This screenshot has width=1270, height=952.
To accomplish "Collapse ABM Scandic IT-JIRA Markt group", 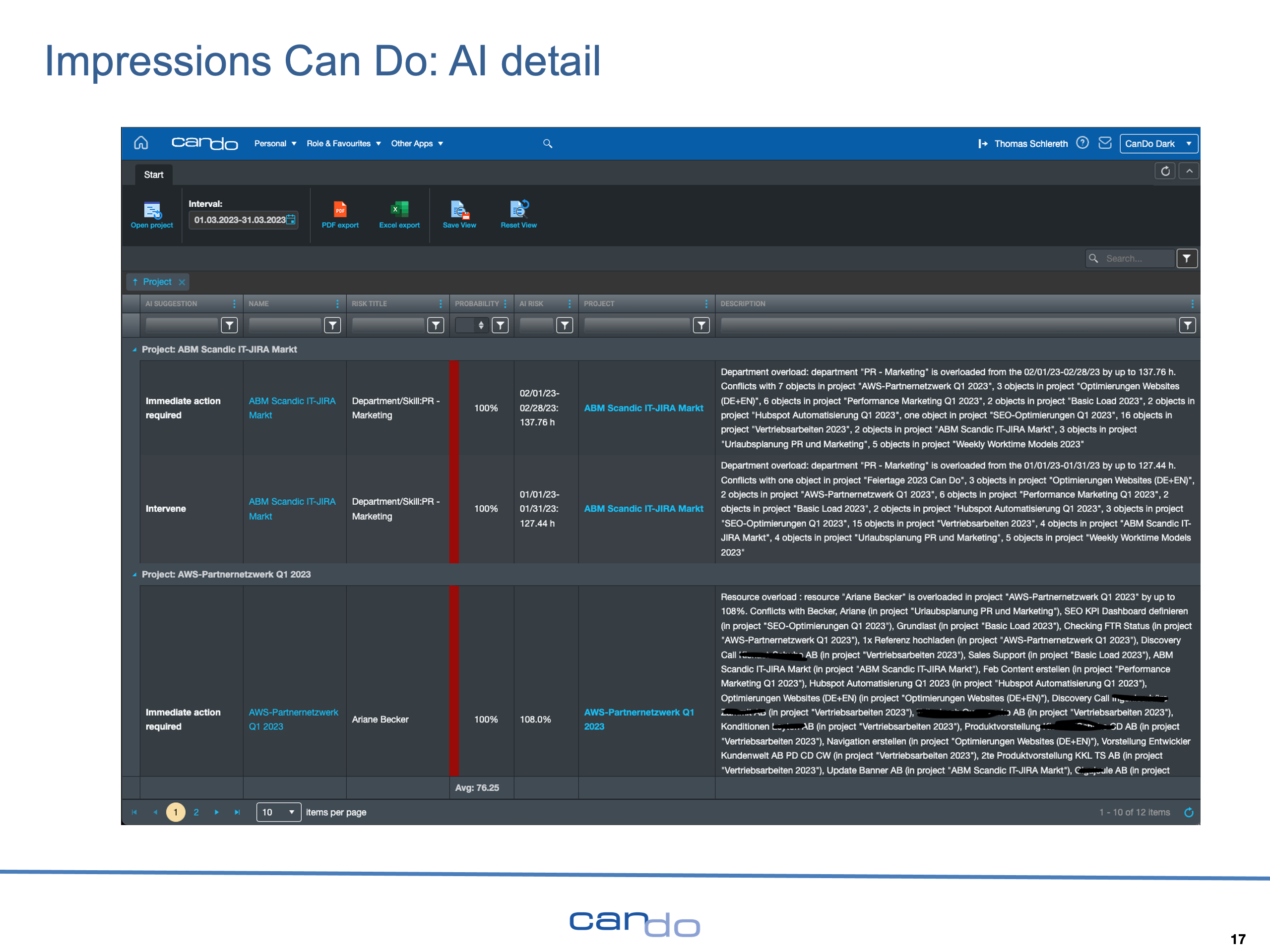I will point(135,350).
